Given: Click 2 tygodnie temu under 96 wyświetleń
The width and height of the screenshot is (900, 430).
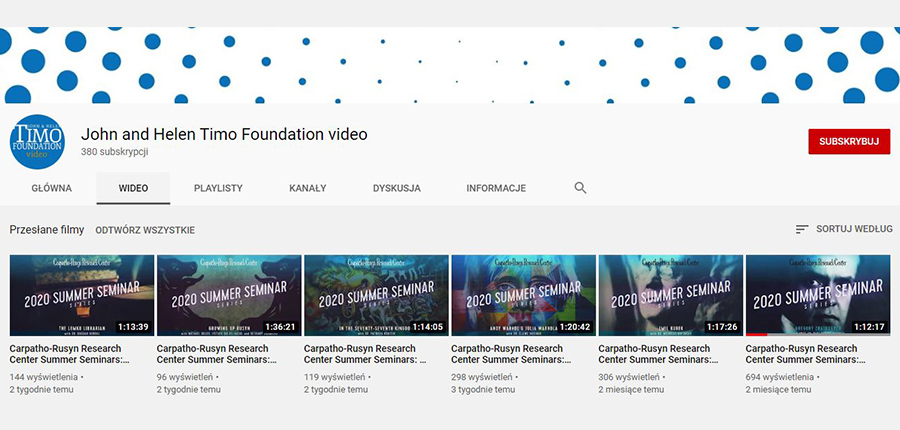Looking at the screenshot, I should 188,389.
